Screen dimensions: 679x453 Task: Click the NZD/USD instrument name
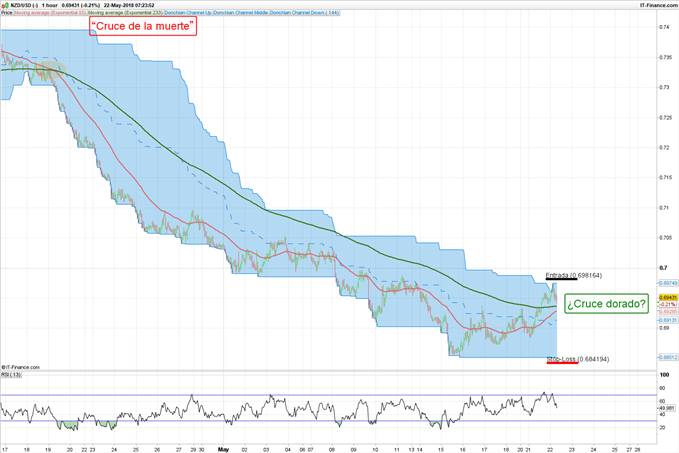22,5
